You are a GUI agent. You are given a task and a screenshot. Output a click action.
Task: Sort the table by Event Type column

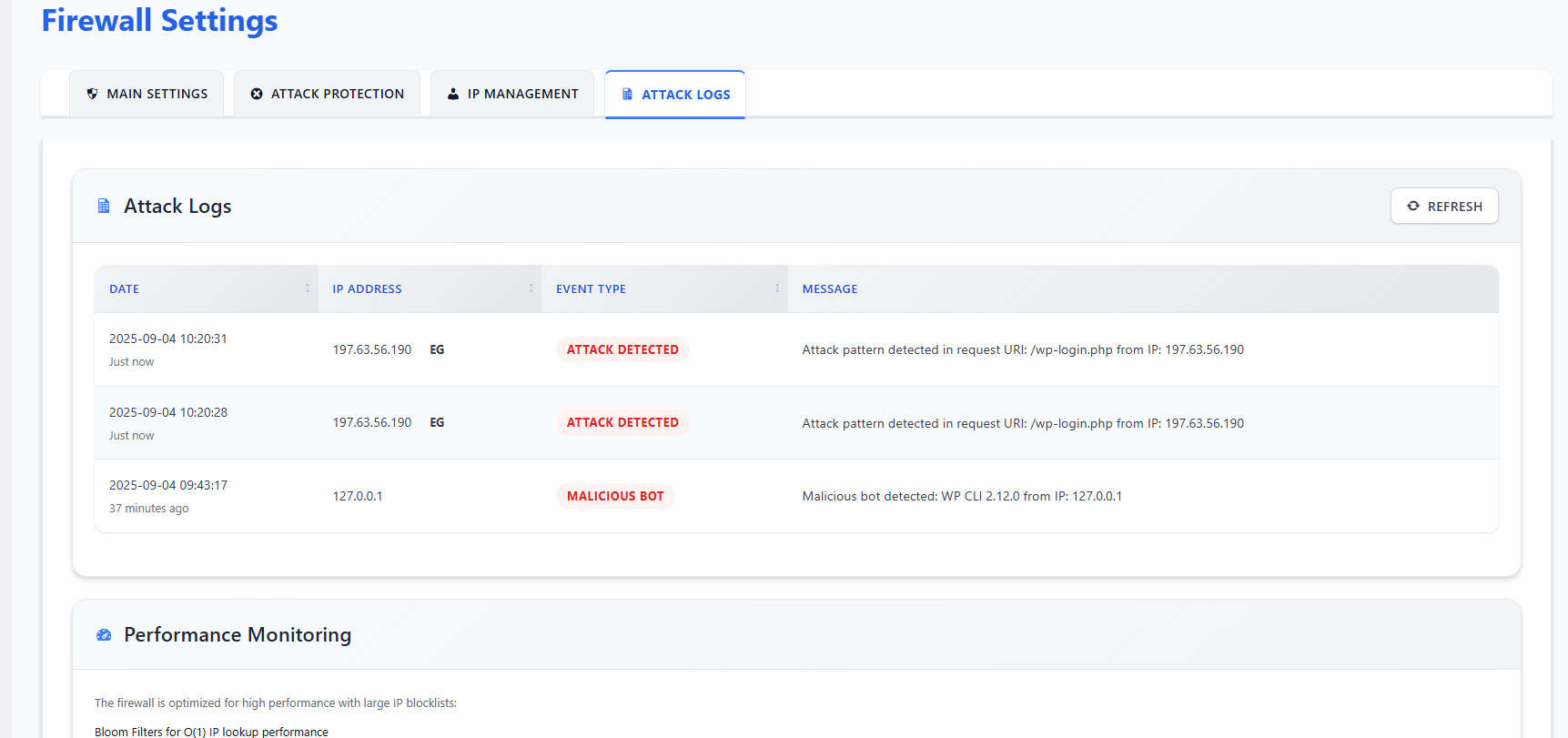tap(664, 288)
